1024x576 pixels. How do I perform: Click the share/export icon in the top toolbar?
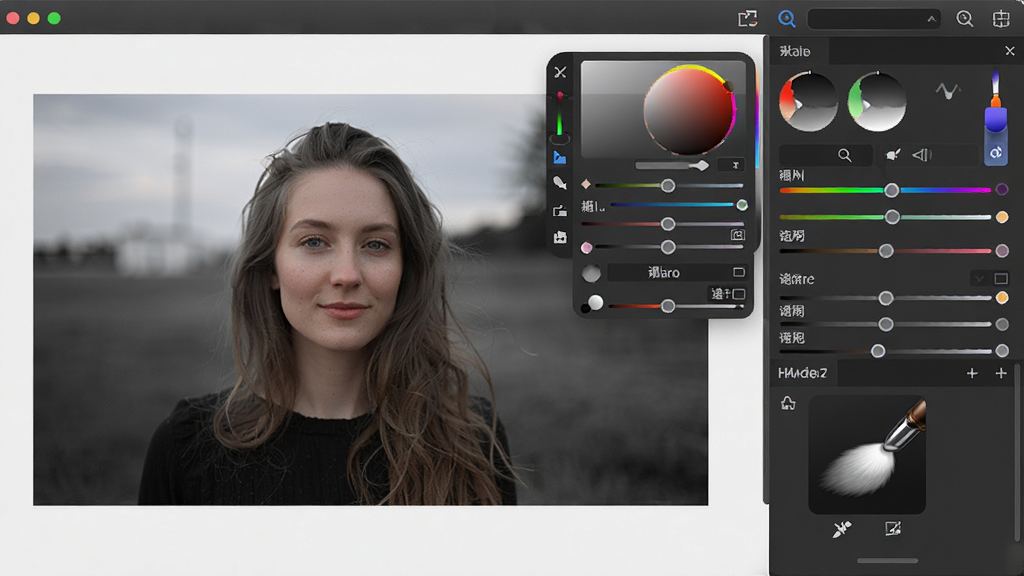tap(747, 18)
